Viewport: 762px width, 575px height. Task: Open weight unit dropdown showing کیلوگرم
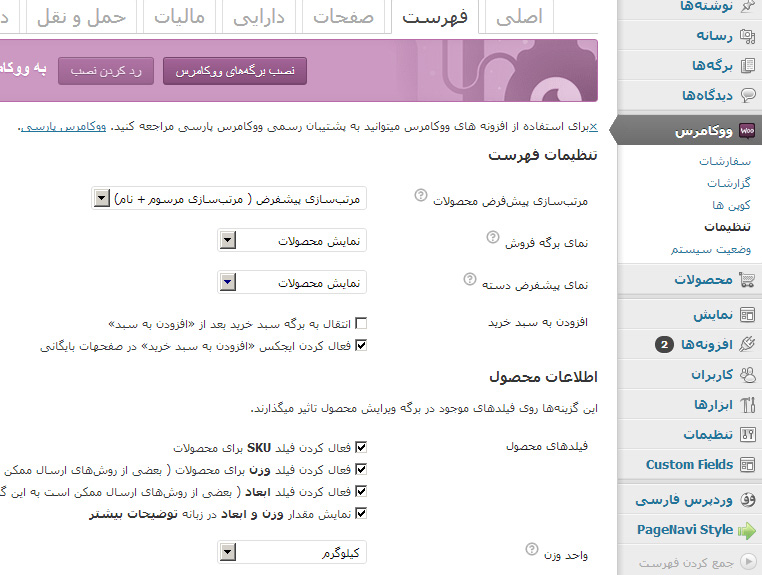point(292,552)
